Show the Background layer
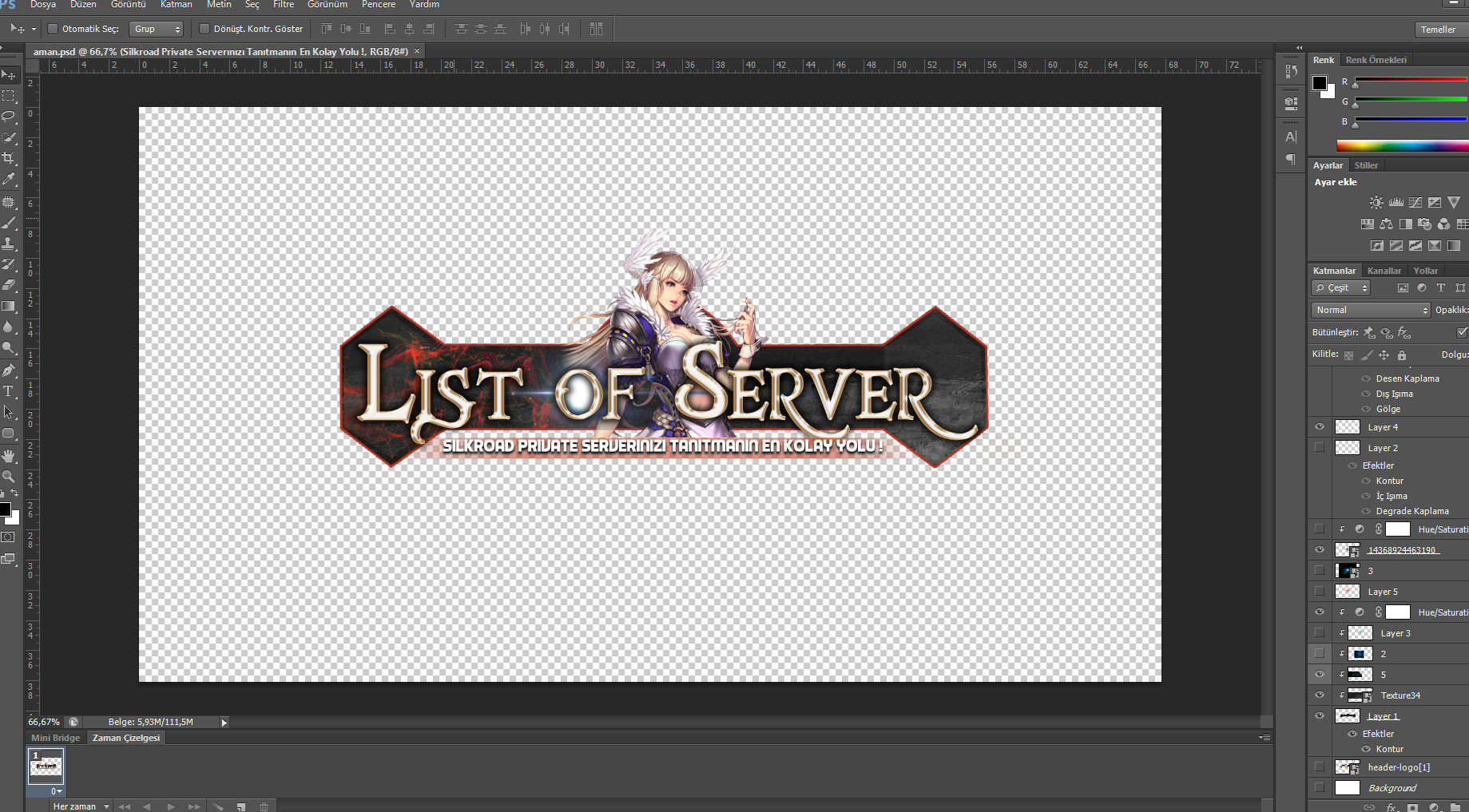This screenshot has width=1469, height=812. (x=1320, y=788)
